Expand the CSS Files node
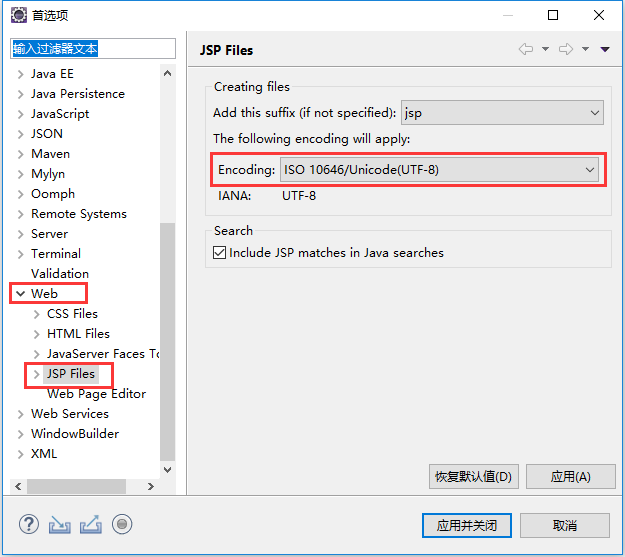The width and height of the screenshot is (625, 557). click(37, 314)
